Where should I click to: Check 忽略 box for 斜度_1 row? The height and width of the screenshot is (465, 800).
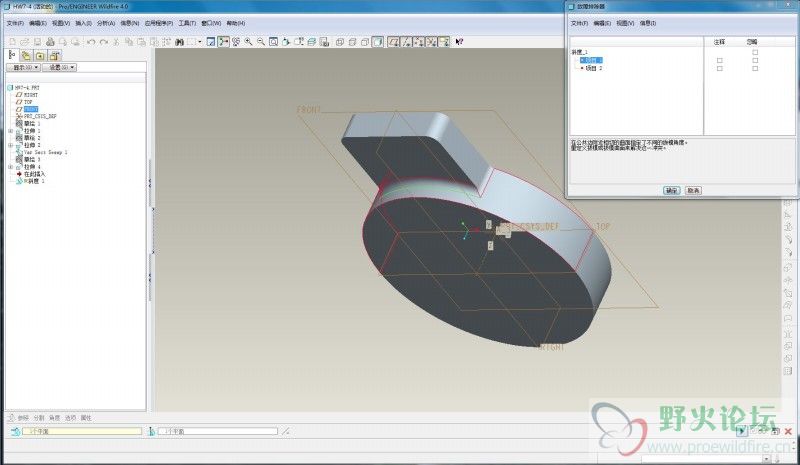(755, 53)
